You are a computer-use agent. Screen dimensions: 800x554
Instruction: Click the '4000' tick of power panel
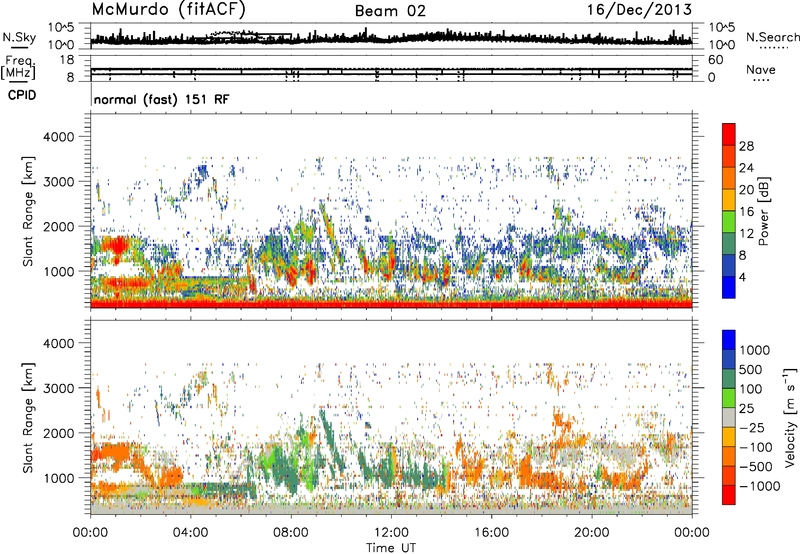[59, 137]
